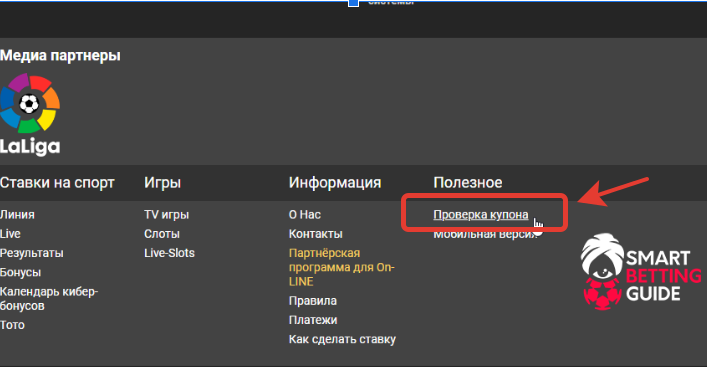Click the Информация column heading
Screen dimensions: 707x367
coord(335,183)
